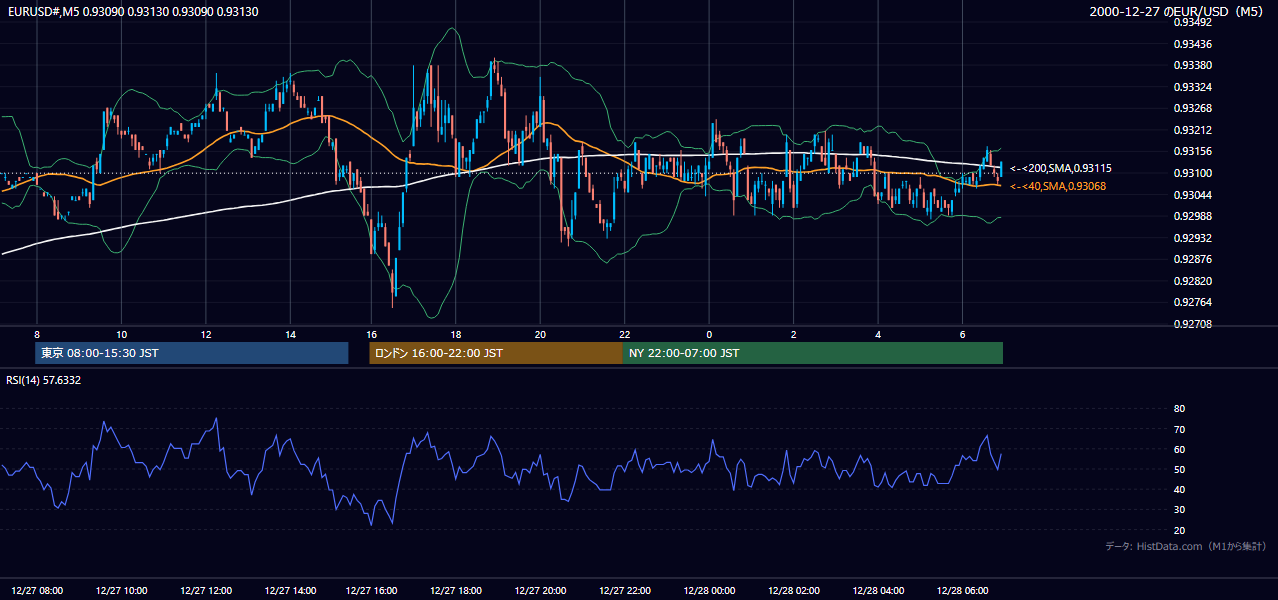Click the 12/27 16:00 time axis label
The image size is (1278, 600).
(372, 590)
